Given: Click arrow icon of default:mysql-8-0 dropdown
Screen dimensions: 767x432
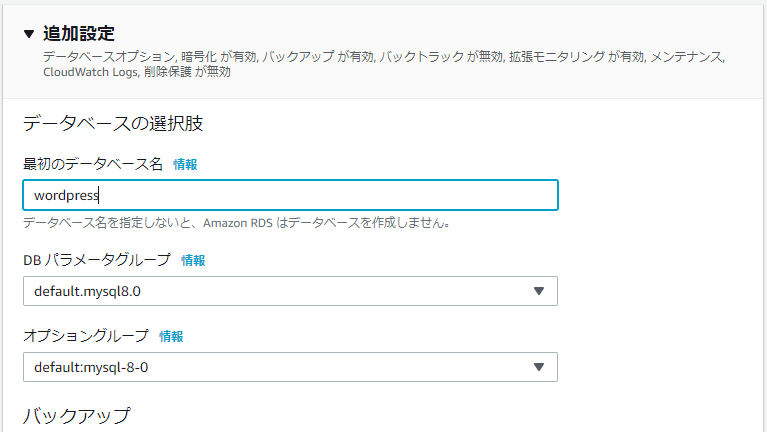Looking at the screenshot, I should [538, 367].
